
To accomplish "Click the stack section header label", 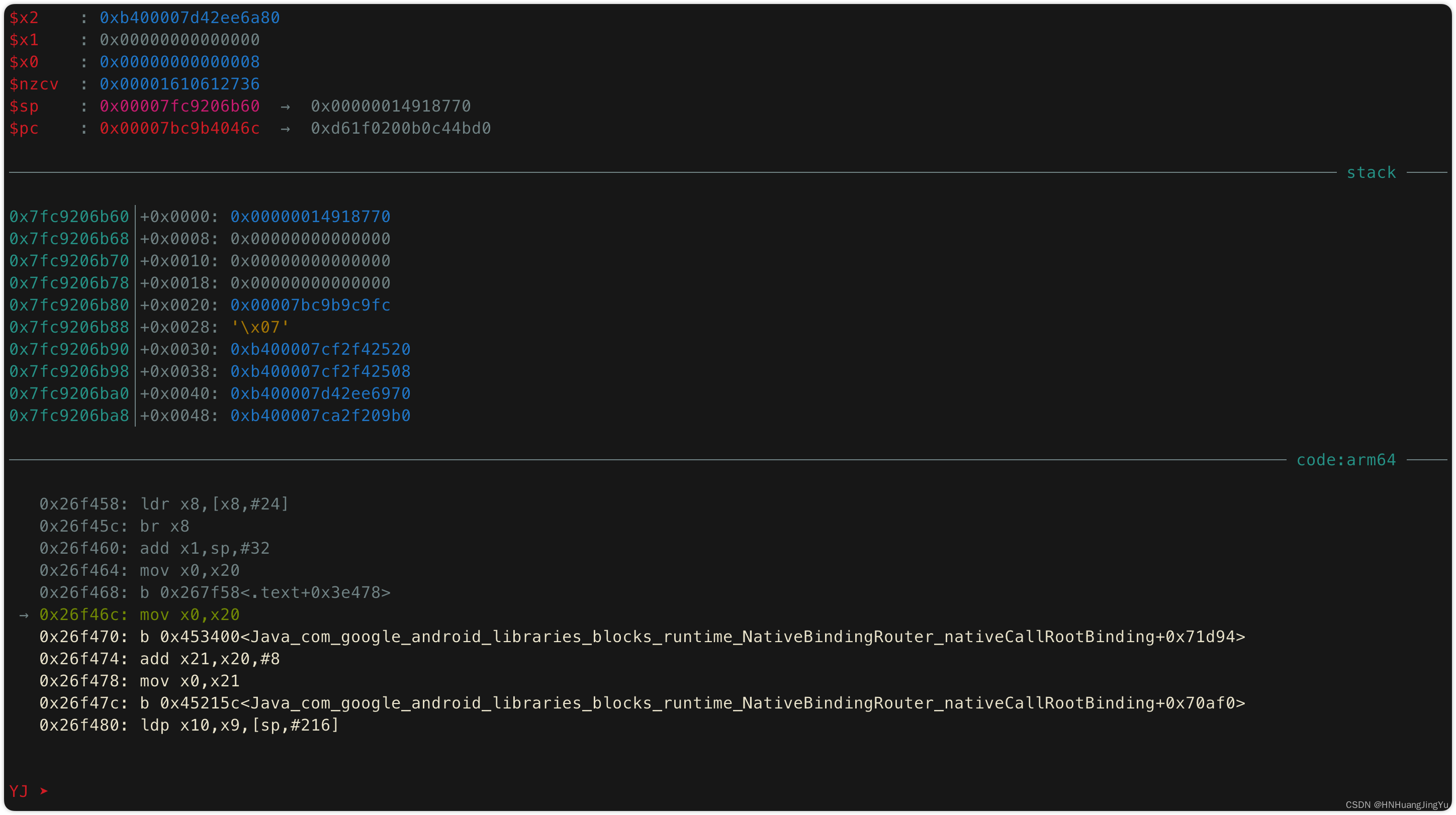I will click(x=1371, y=172).
